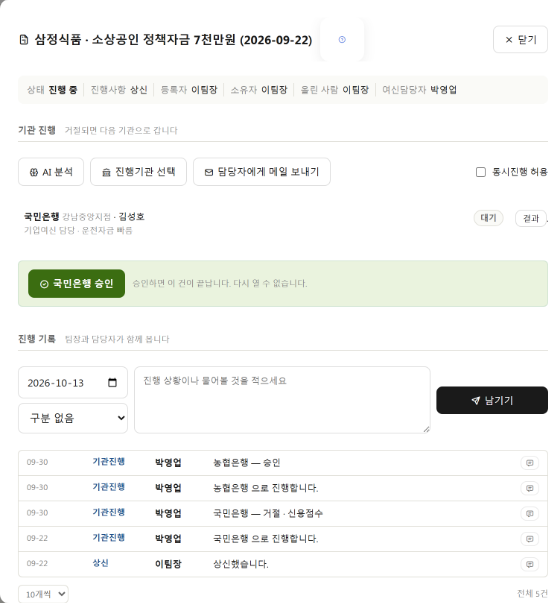548x603 pixels.
Task: Click text 국민은행 으로 진행합니다.
Action: 265,539
